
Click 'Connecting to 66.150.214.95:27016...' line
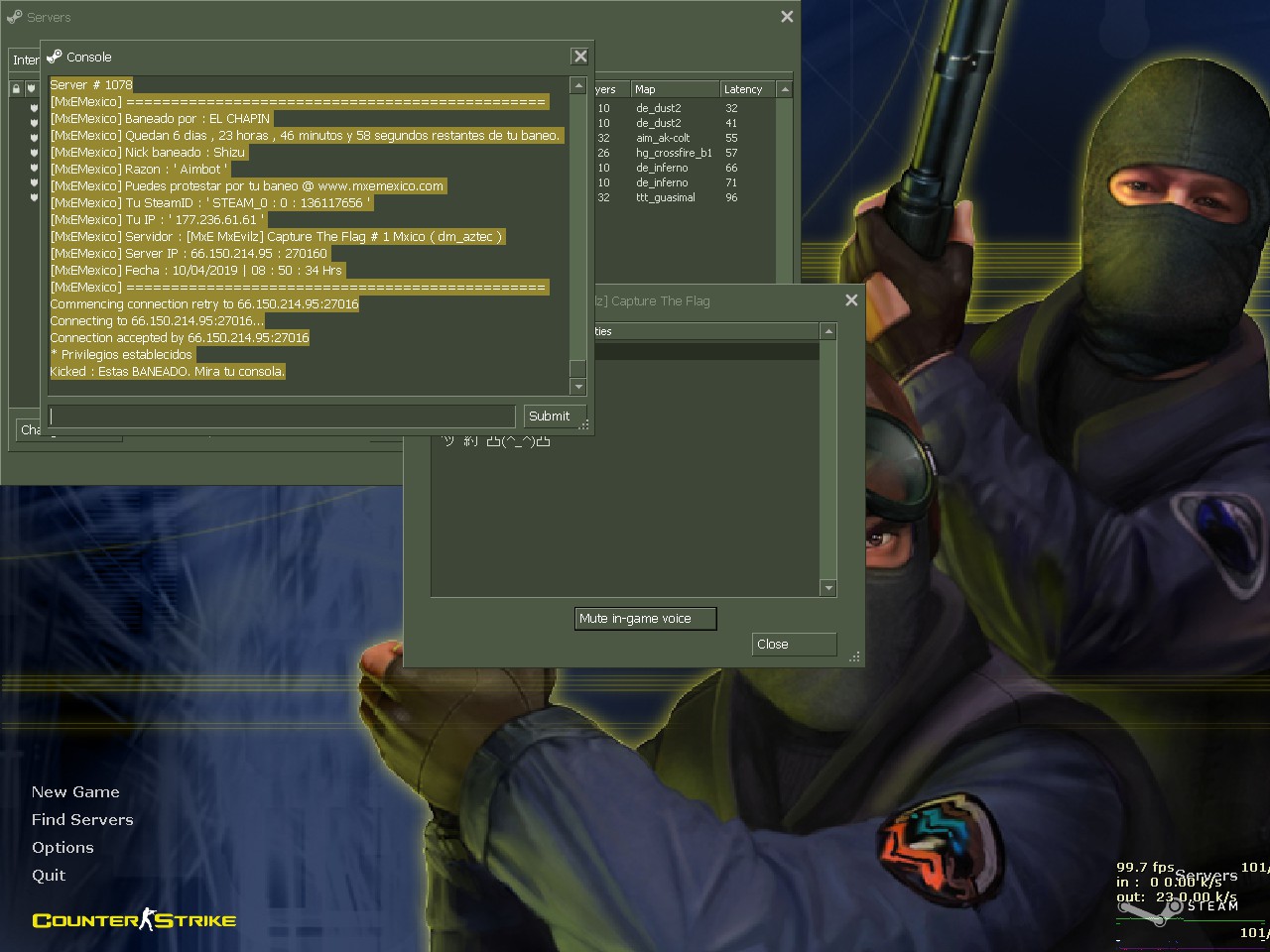coord(157,321)
